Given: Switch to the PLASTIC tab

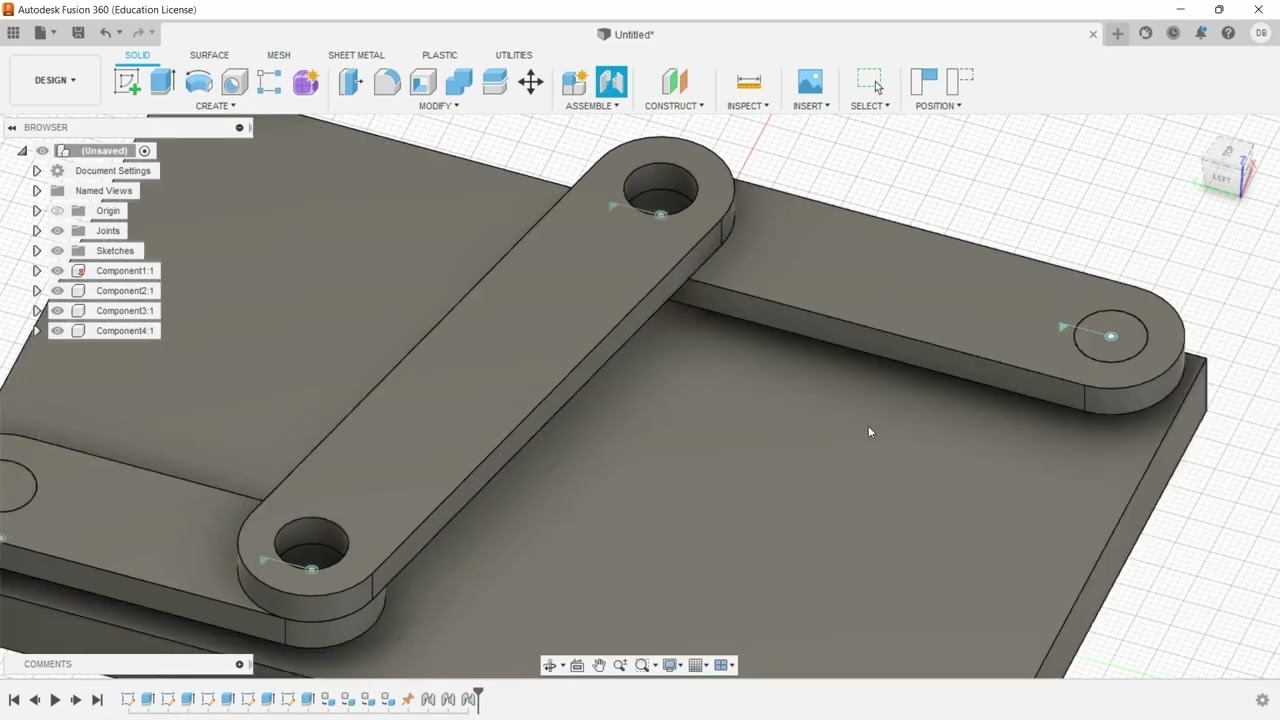Looking at the screenshot, I should [440, 55].
